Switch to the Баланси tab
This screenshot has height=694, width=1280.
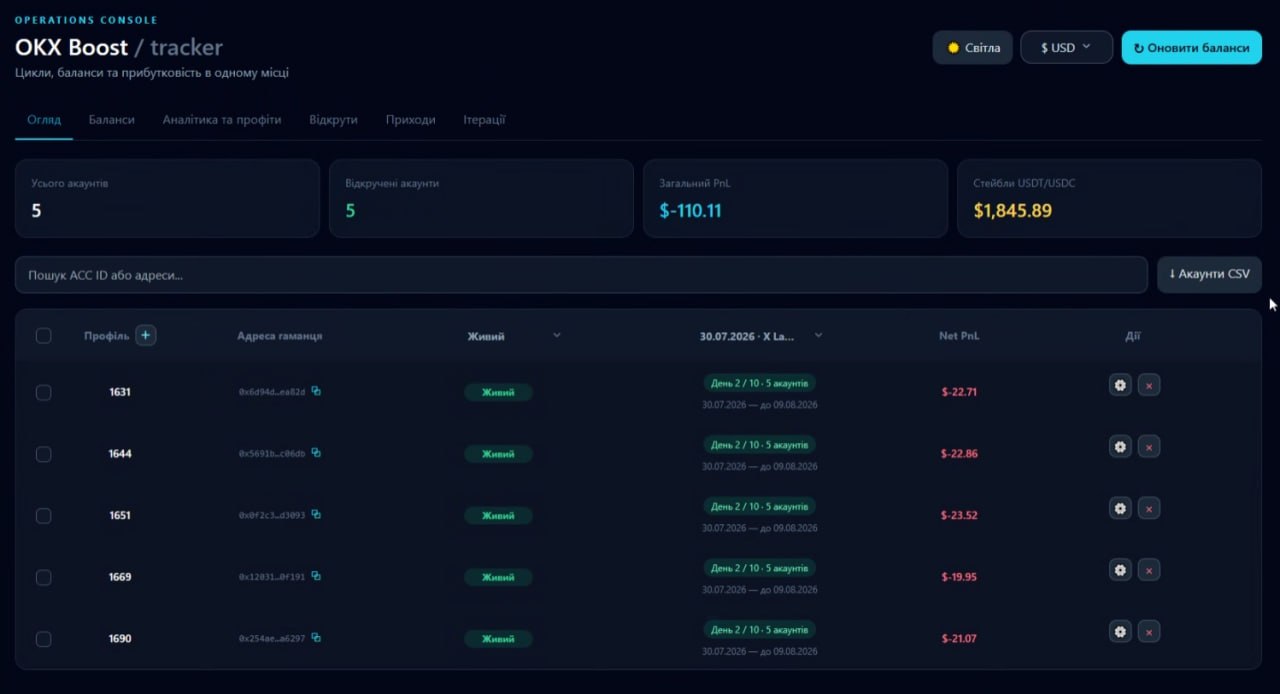(111, 119)
